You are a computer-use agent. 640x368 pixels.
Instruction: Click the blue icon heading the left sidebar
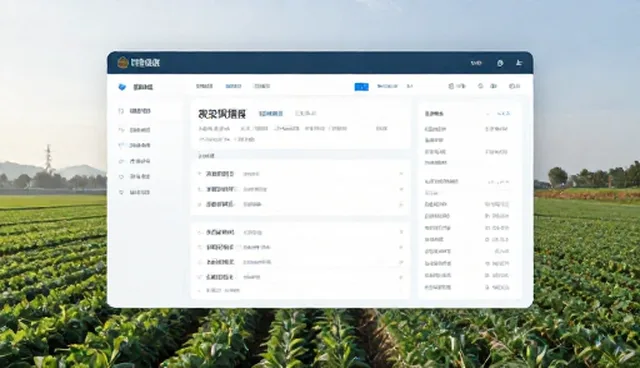point(122,87)
